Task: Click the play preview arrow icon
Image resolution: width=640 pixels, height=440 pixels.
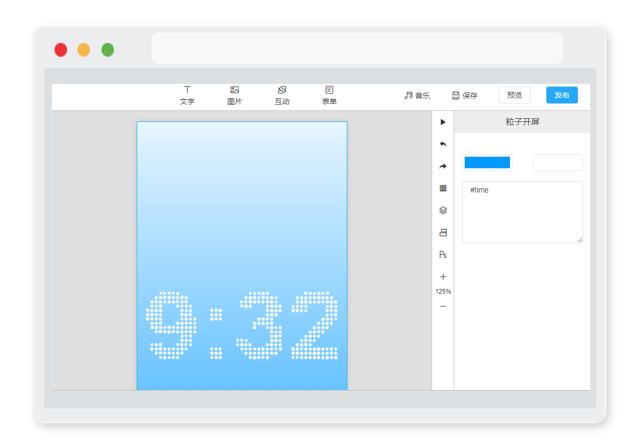Action: click(443, 122)
